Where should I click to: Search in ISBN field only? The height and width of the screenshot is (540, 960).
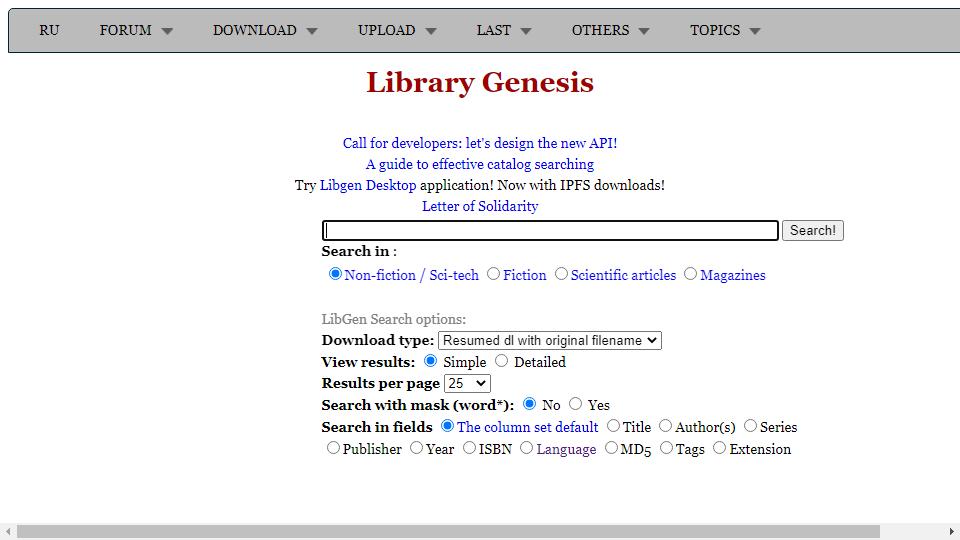[469, 448]
